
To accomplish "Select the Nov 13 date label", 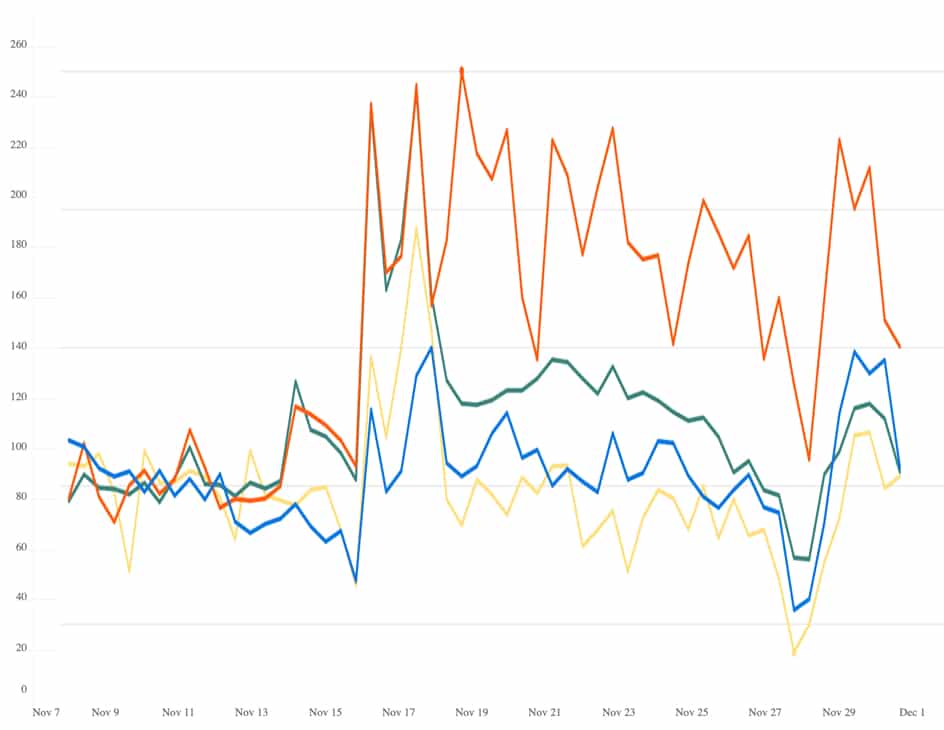I will [252, 713].
